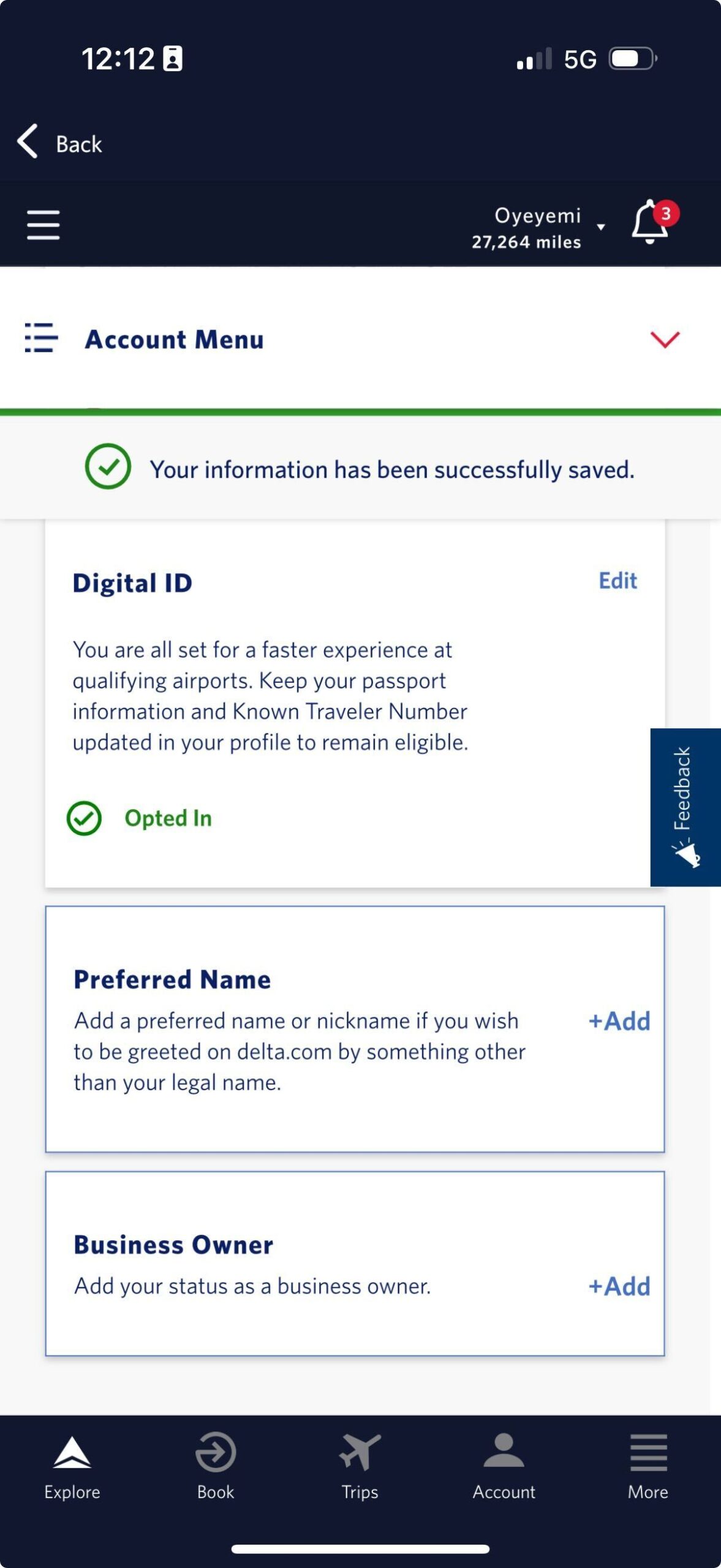This screenshot has width=721, height=1568.
Task: Click the Account Menu list icon
Action: (40, 339)
